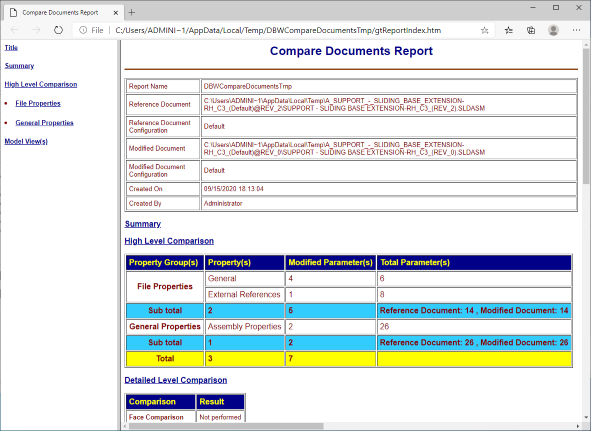Open the user profile avatar

click(553, 31)
